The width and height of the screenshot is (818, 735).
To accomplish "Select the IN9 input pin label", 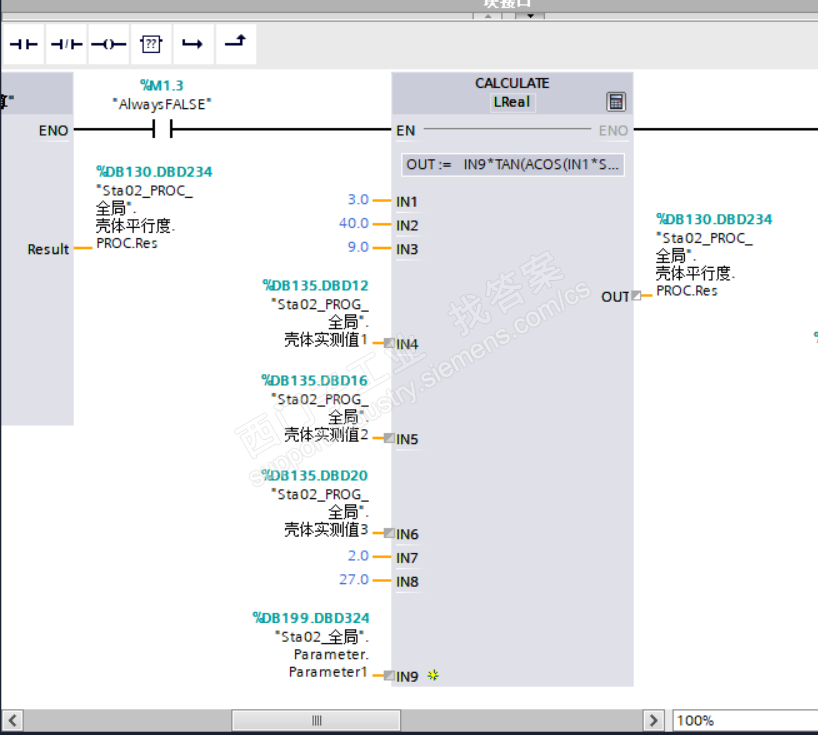I will 407,677.
